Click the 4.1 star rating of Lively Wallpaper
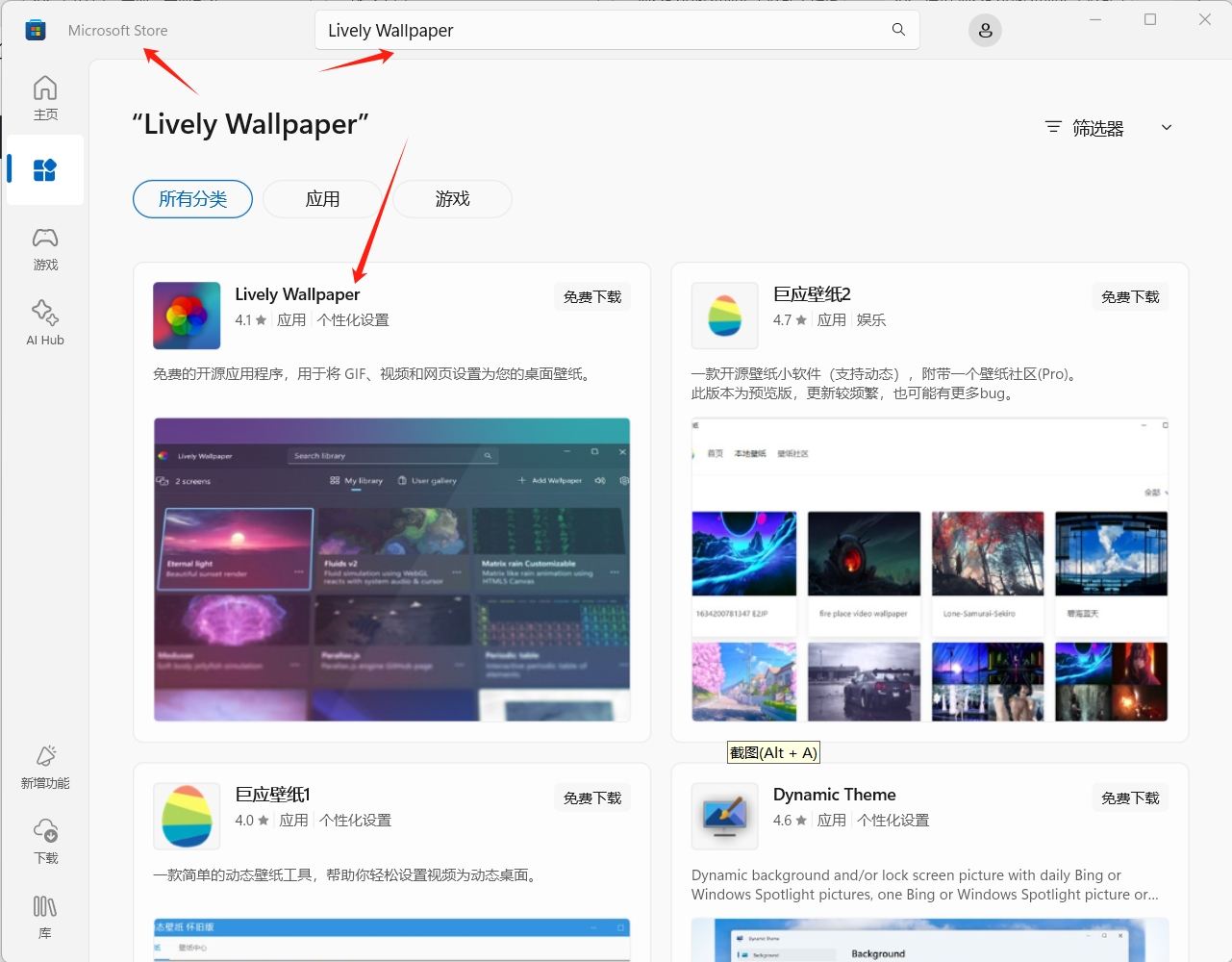Screen dimensions: 1232x962 (252, 320)
